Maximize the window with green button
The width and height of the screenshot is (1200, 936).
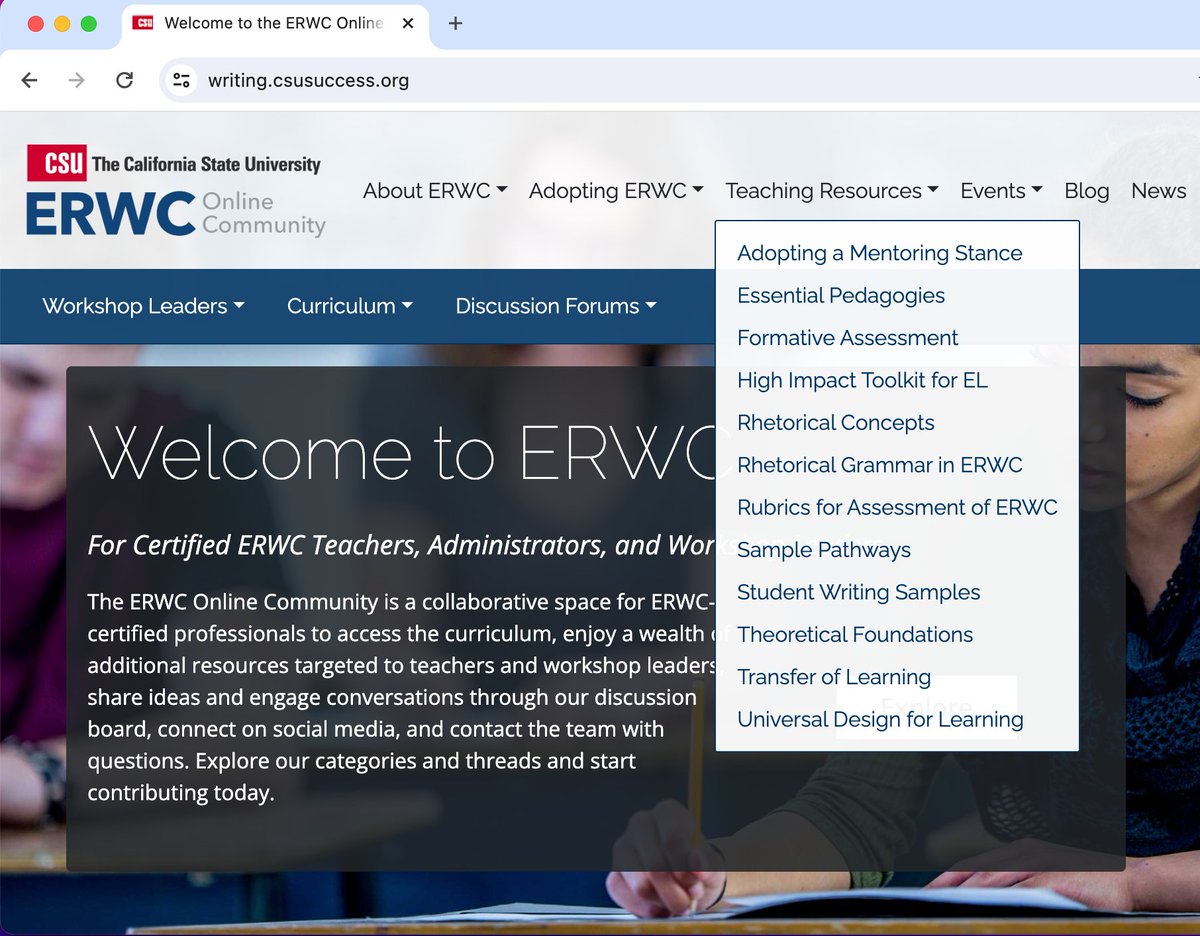click(x=88, y=23)
